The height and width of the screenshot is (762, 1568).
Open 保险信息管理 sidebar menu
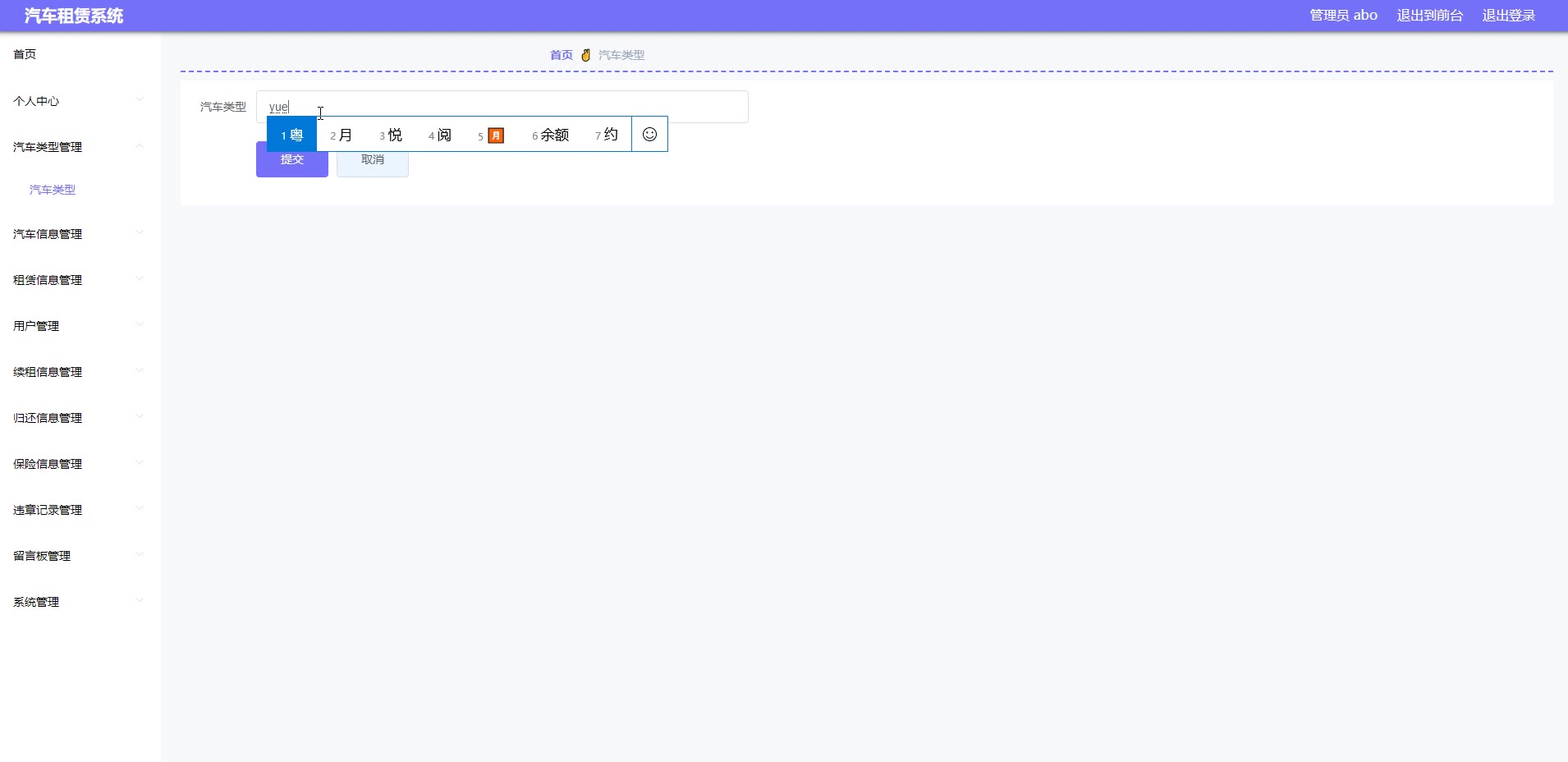click(x=80, y=464)
